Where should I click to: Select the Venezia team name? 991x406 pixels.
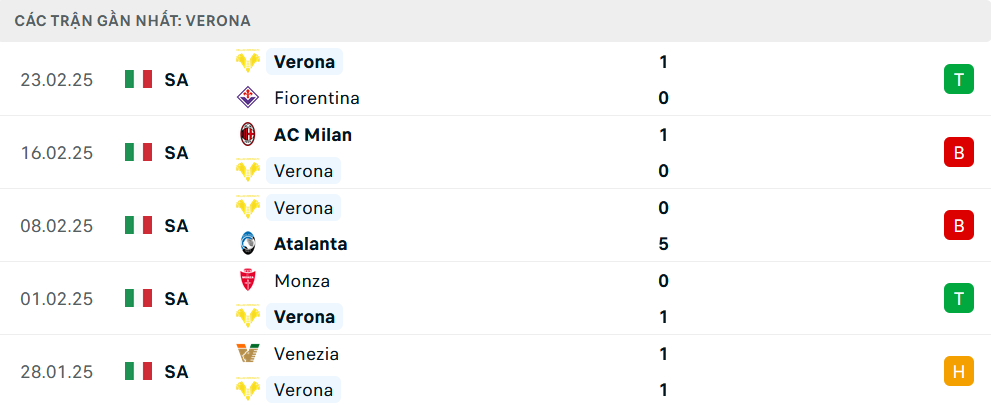[x=306, y=354]
